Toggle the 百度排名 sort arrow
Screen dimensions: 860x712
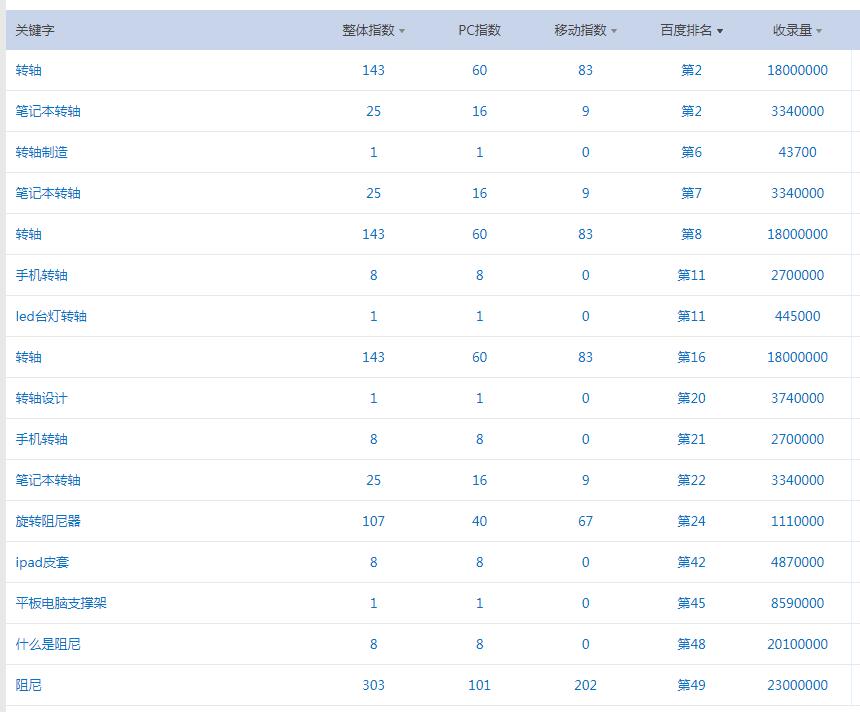pyautogui.click(x=720, y=31)
